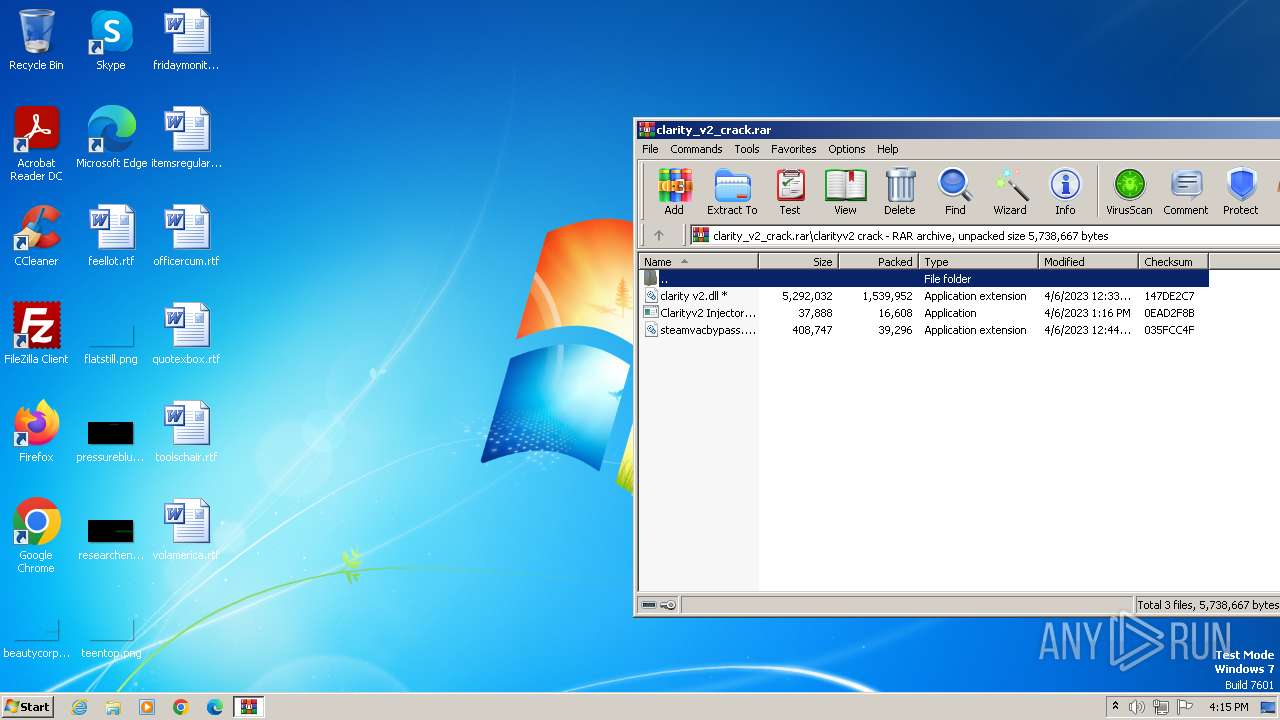Click the volume speaker tray icon
This screenshot has width=1280, height=720.
pos(1137,707)
